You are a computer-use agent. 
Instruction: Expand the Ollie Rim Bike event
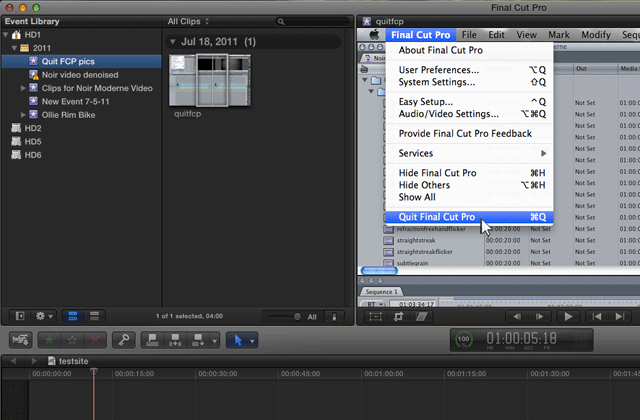[x=23, y=115]
